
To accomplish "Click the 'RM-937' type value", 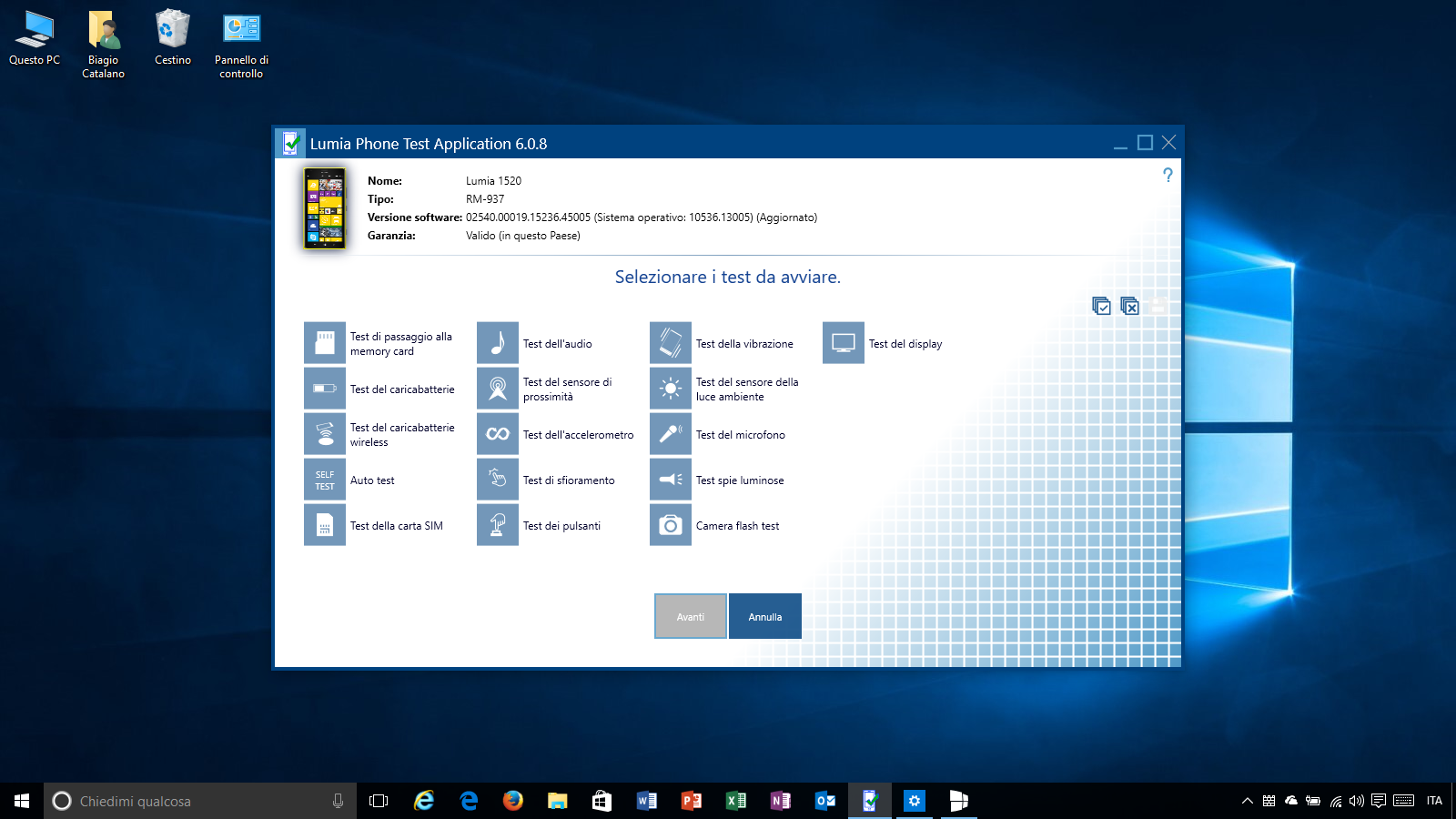I will click(485, 199).
